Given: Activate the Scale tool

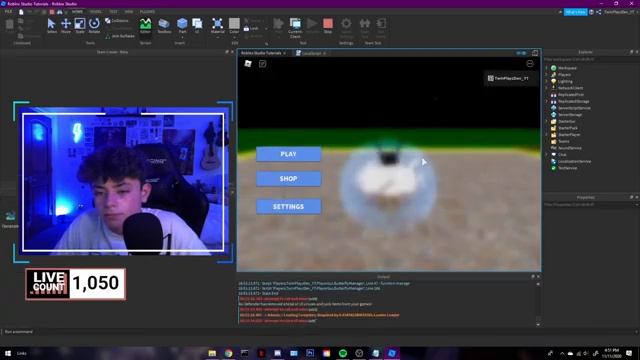Looking at the screenshot, I should [x=80, y=25].
